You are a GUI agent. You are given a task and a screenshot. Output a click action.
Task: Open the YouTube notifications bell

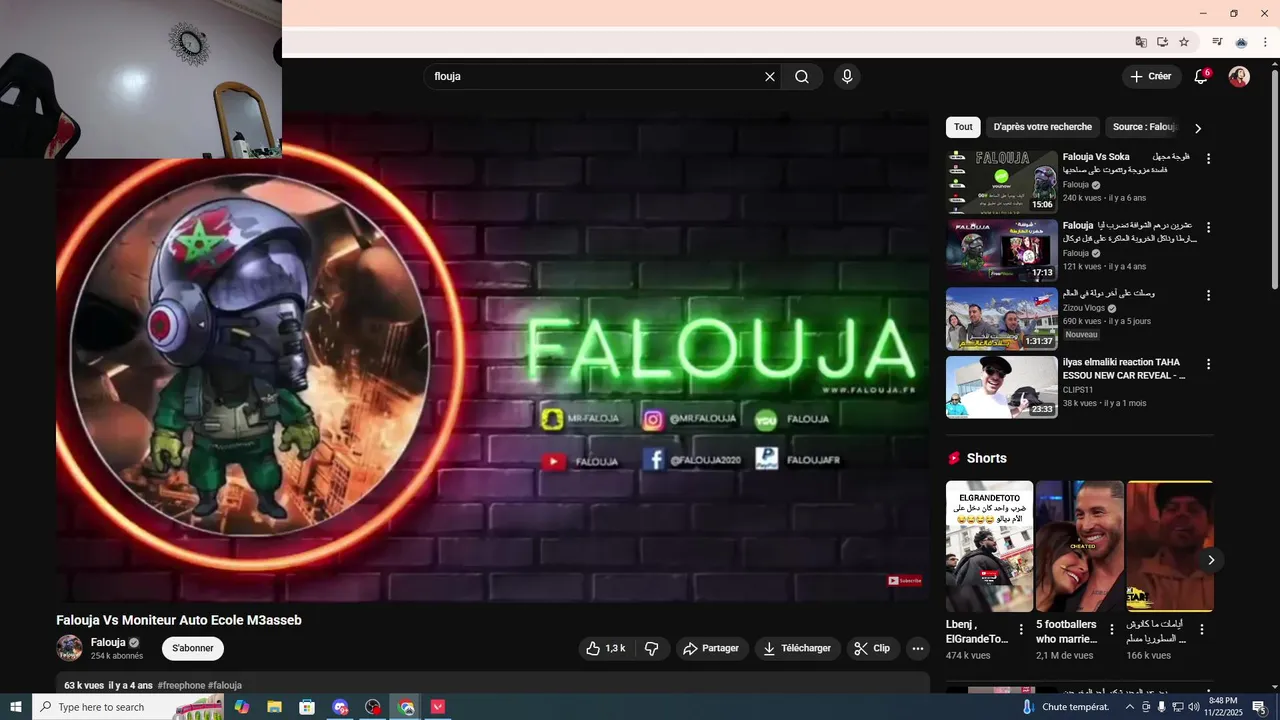[x=1202, y=77]
